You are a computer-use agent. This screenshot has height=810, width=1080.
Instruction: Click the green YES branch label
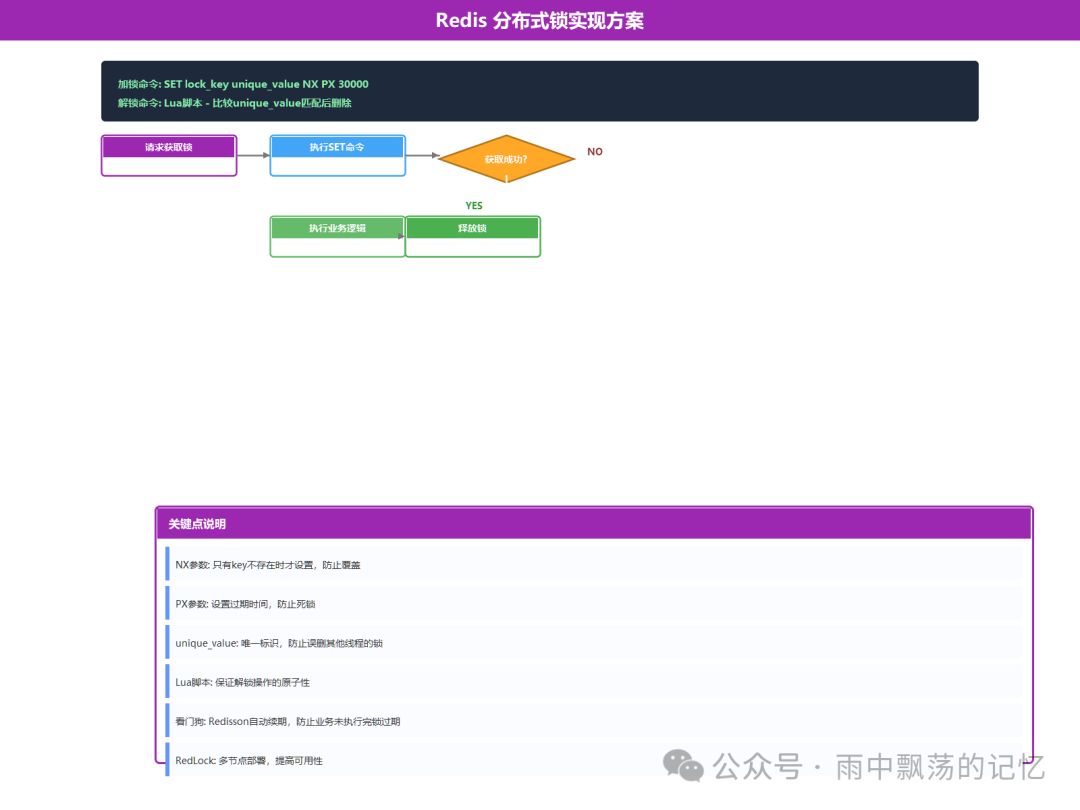pos(473,205)
